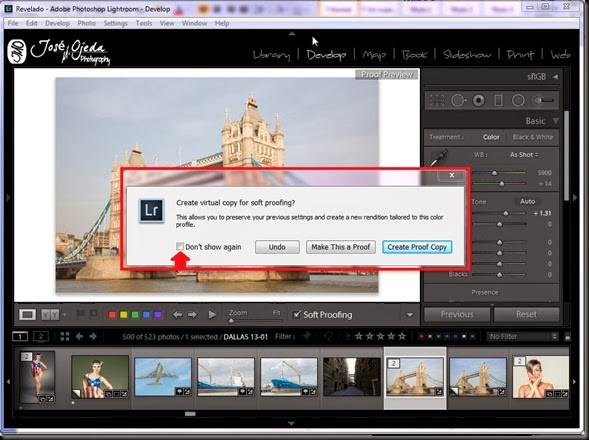Viewport: 589px width, 440px height.
Task: Go back arrow in filmstrip bar
Action: (x=79, y=336)
